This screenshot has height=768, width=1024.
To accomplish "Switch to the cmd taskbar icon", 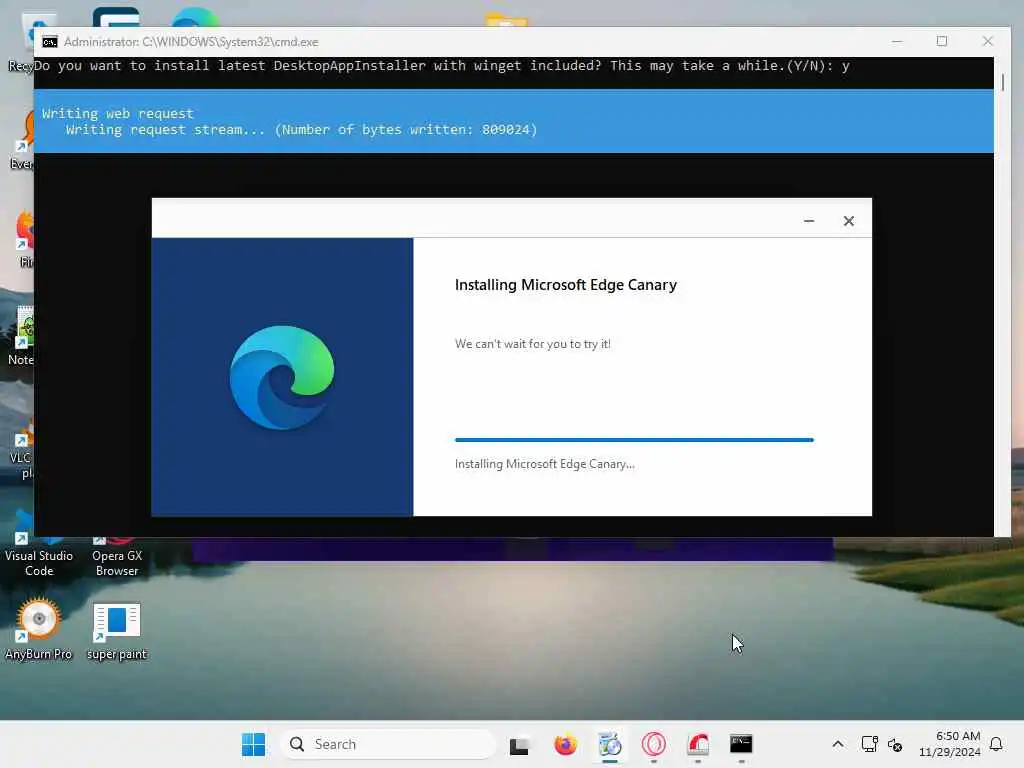I will [741, 744].
